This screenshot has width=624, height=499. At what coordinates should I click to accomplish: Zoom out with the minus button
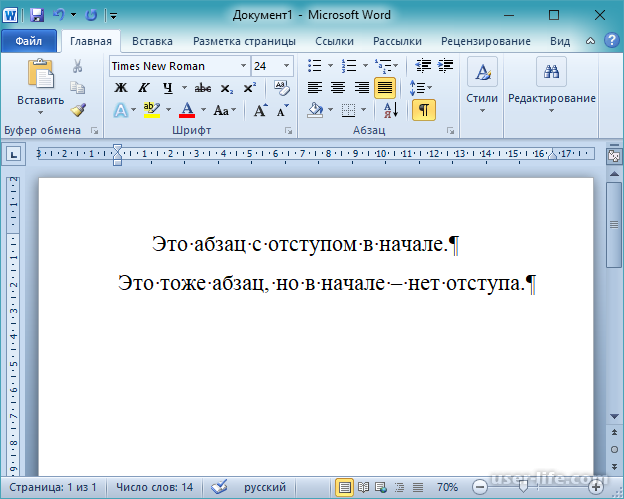coord(480,487)
